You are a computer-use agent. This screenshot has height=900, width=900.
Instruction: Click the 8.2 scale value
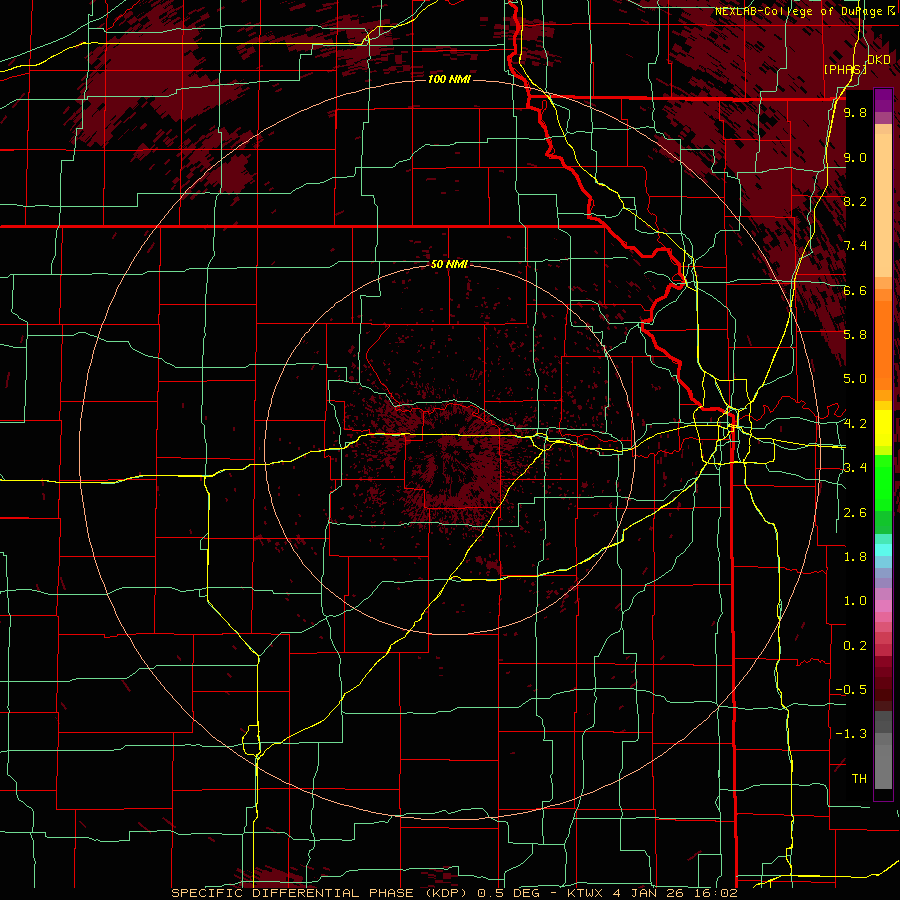(x=855, y=201)
